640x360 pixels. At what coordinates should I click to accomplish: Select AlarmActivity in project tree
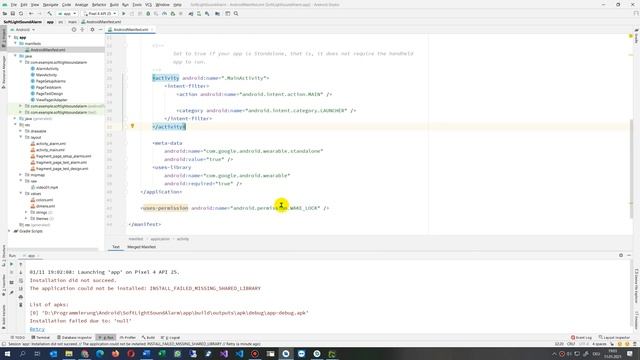[x=44, y=69]
